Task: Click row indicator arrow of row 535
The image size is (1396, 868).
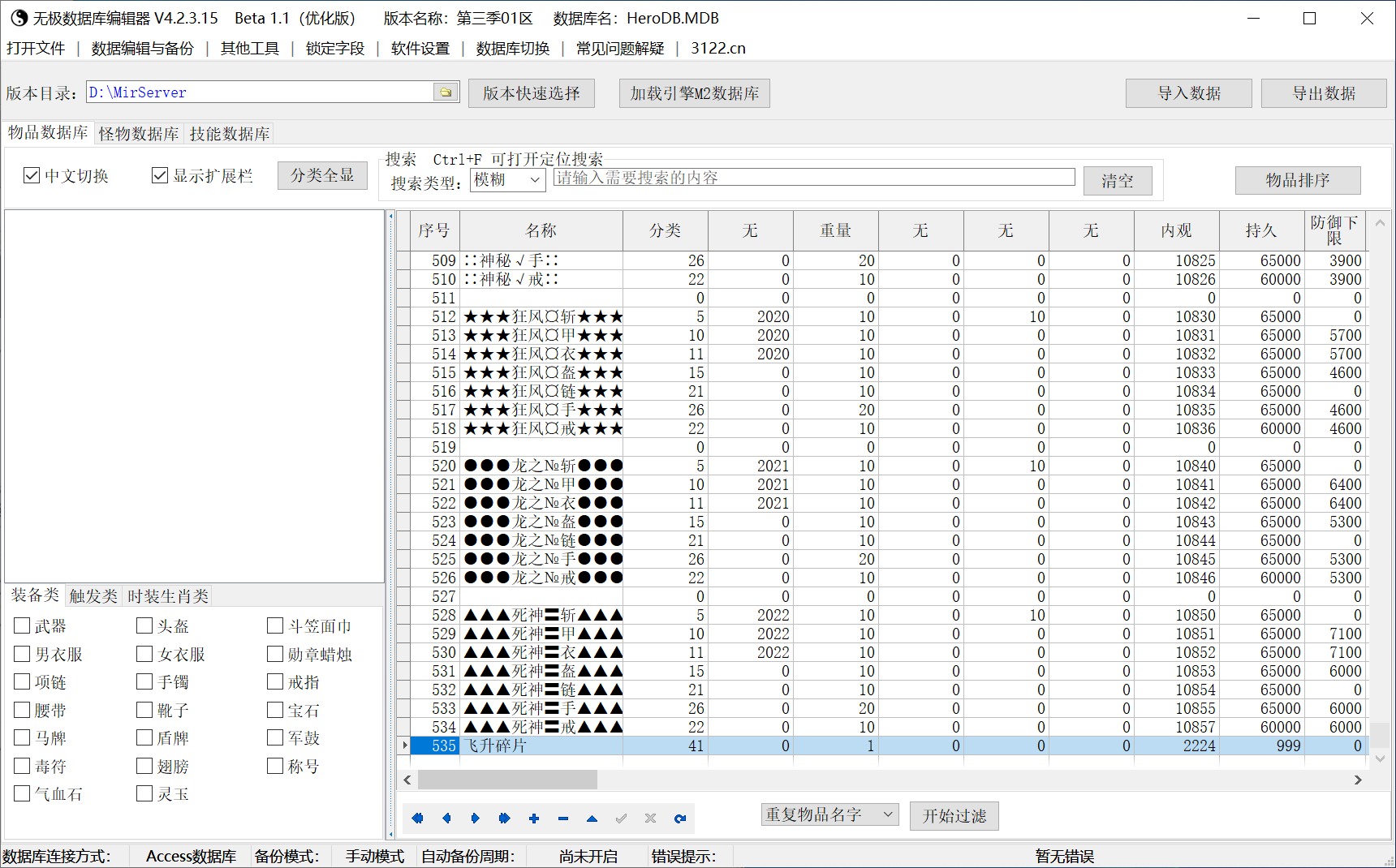Action: (x=404, y=746)
